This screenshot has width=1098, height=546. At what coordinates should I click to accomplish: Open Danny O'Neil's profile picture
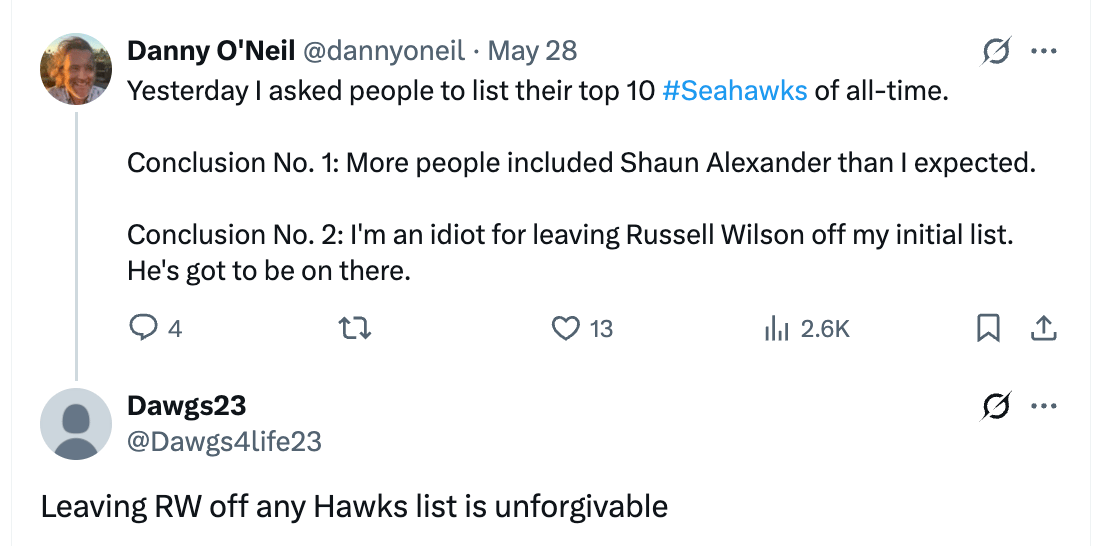click(x=75, y=68)
